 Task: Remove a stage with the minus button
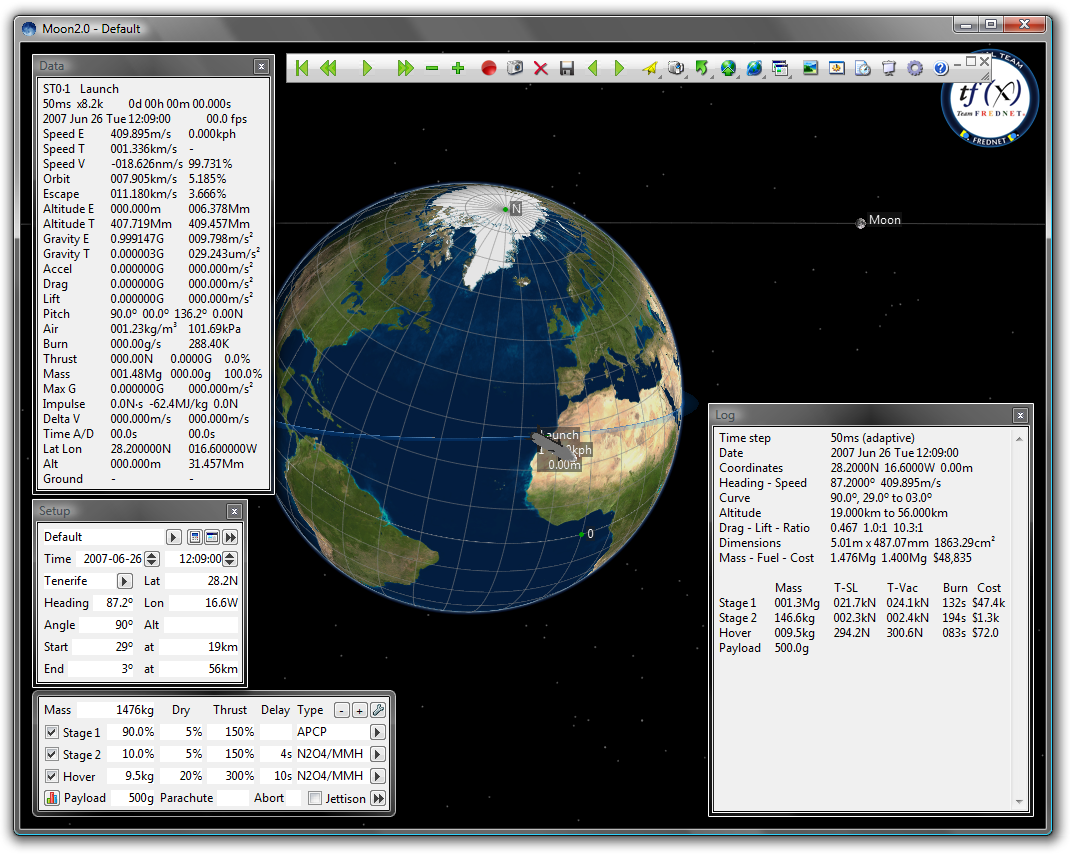342,710
